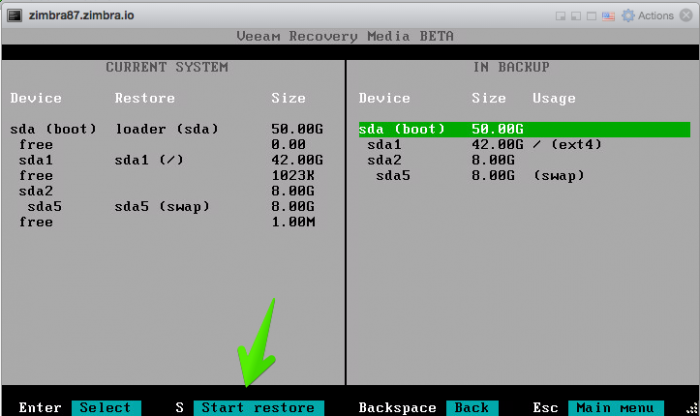Click the US flag keyboard layout icon
This screenshot has height=416, width=700.
click(x=608, y=17)
